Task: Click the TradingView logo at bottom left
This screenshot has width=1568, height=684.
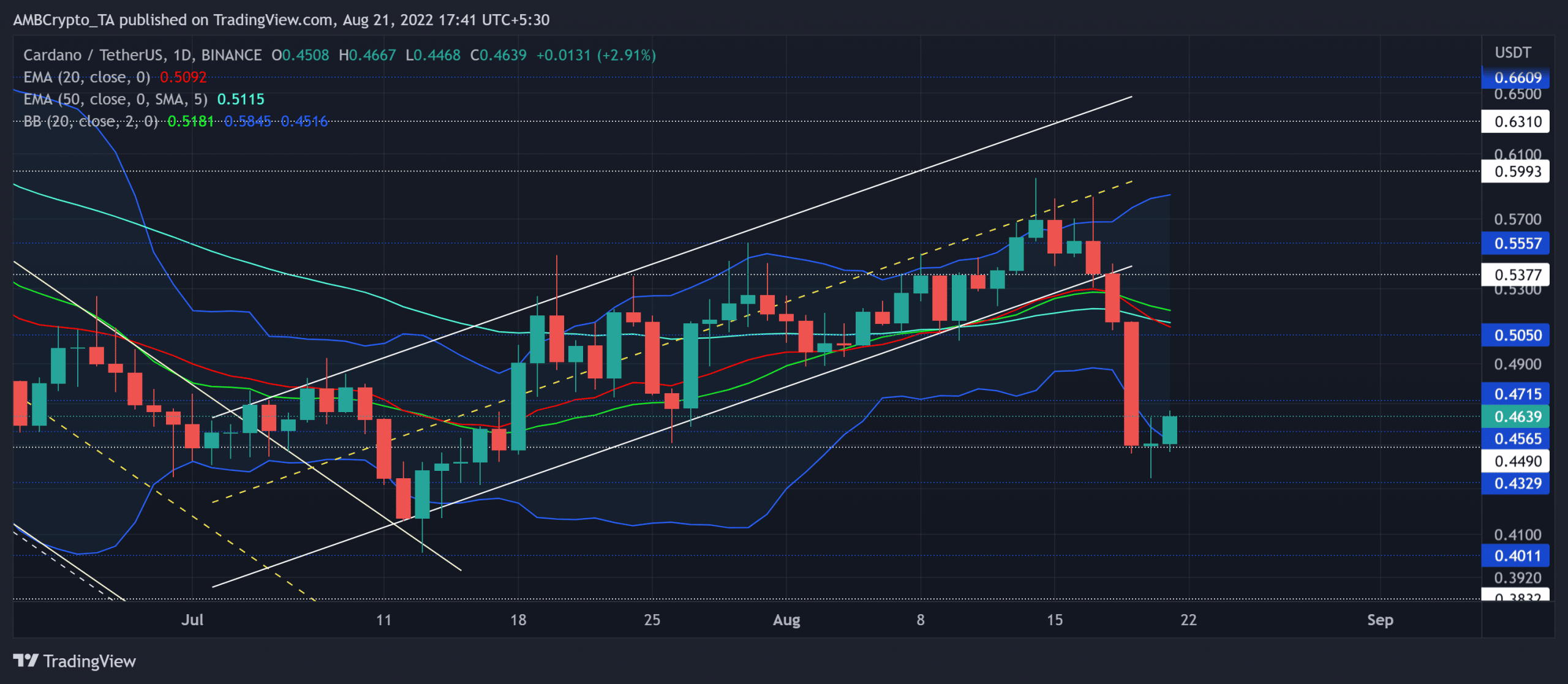Action: point(74,661)
